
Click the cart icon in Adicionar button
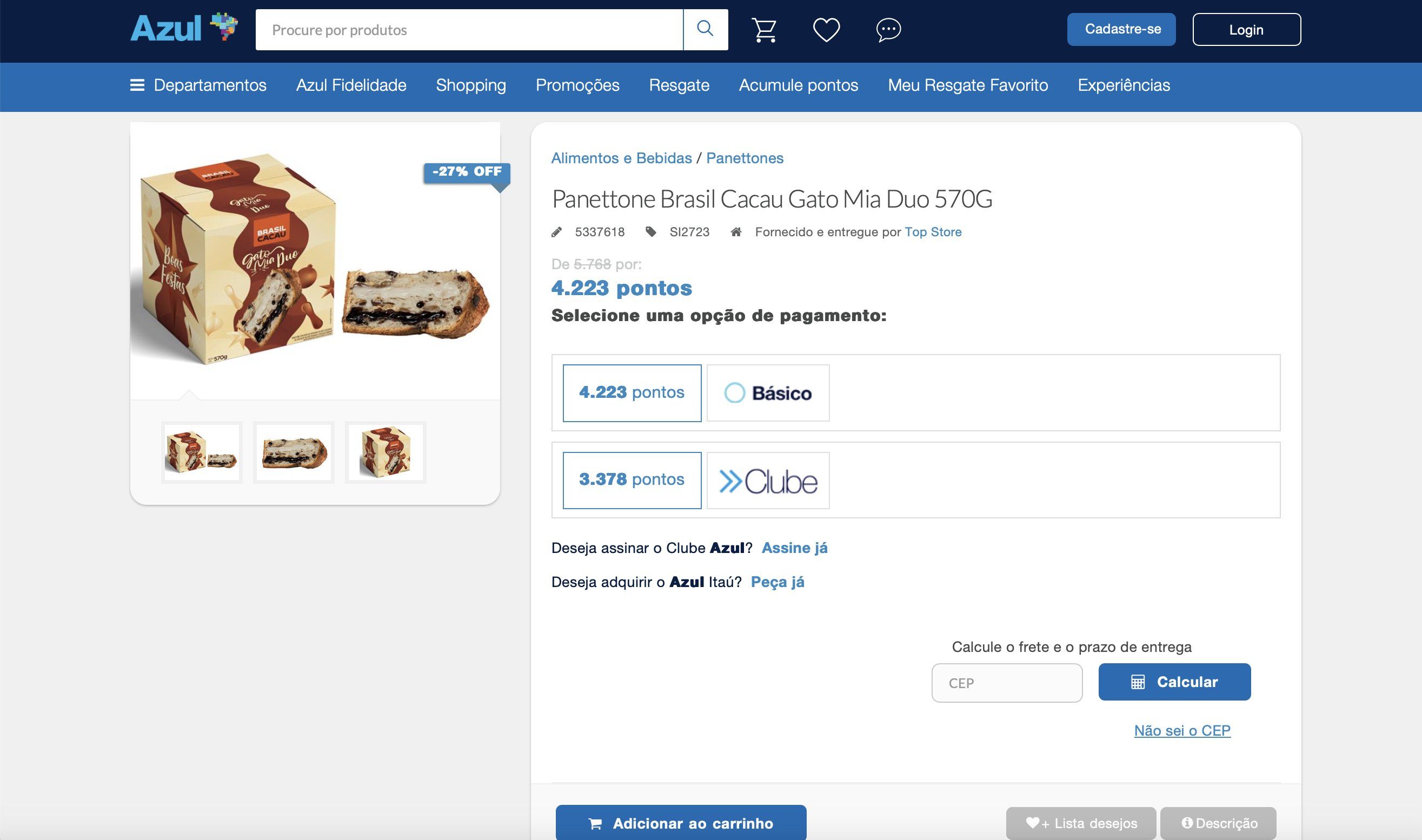pyautogui.click(x=595, y=824)
